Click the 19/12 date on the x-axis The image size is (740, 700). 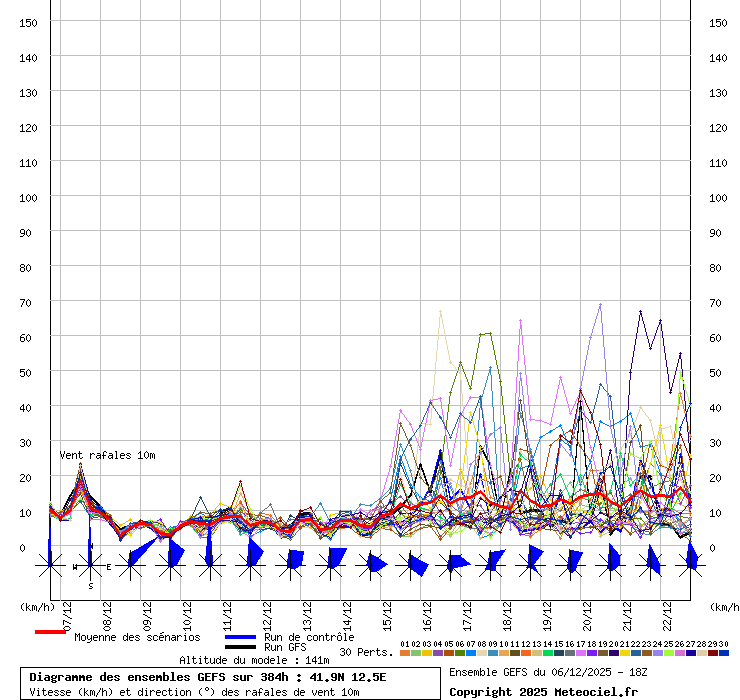tap(547, 612)
